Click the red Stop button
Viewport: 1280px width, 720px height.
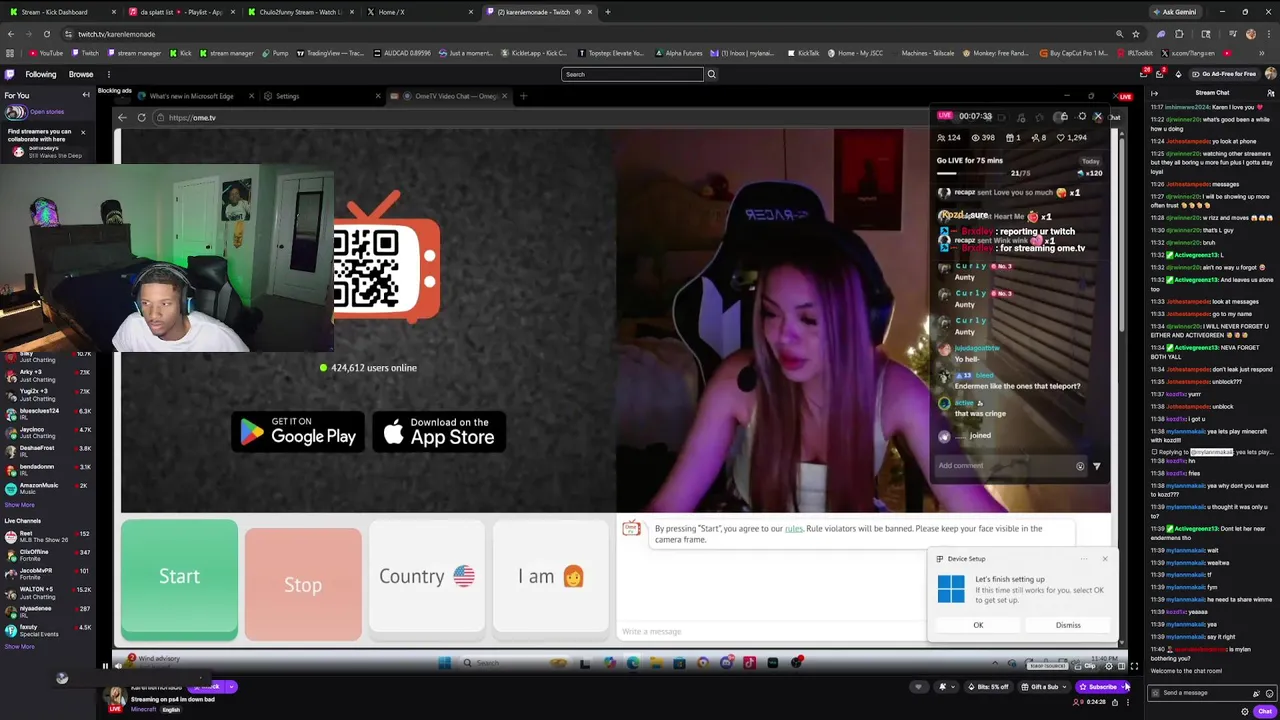[303, 584]
